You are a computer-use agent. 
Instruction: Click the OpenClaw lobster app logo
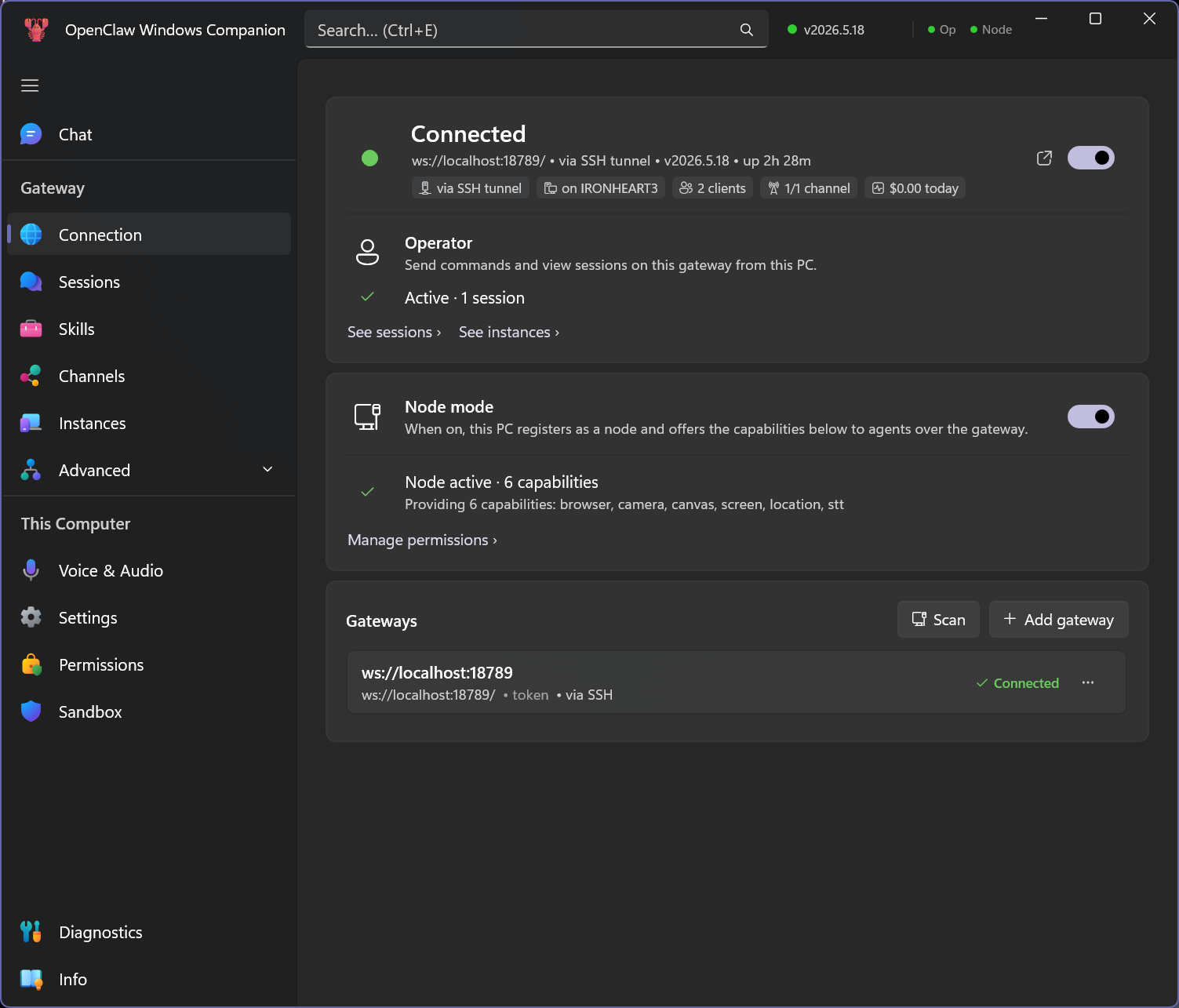tap(36, 30)
